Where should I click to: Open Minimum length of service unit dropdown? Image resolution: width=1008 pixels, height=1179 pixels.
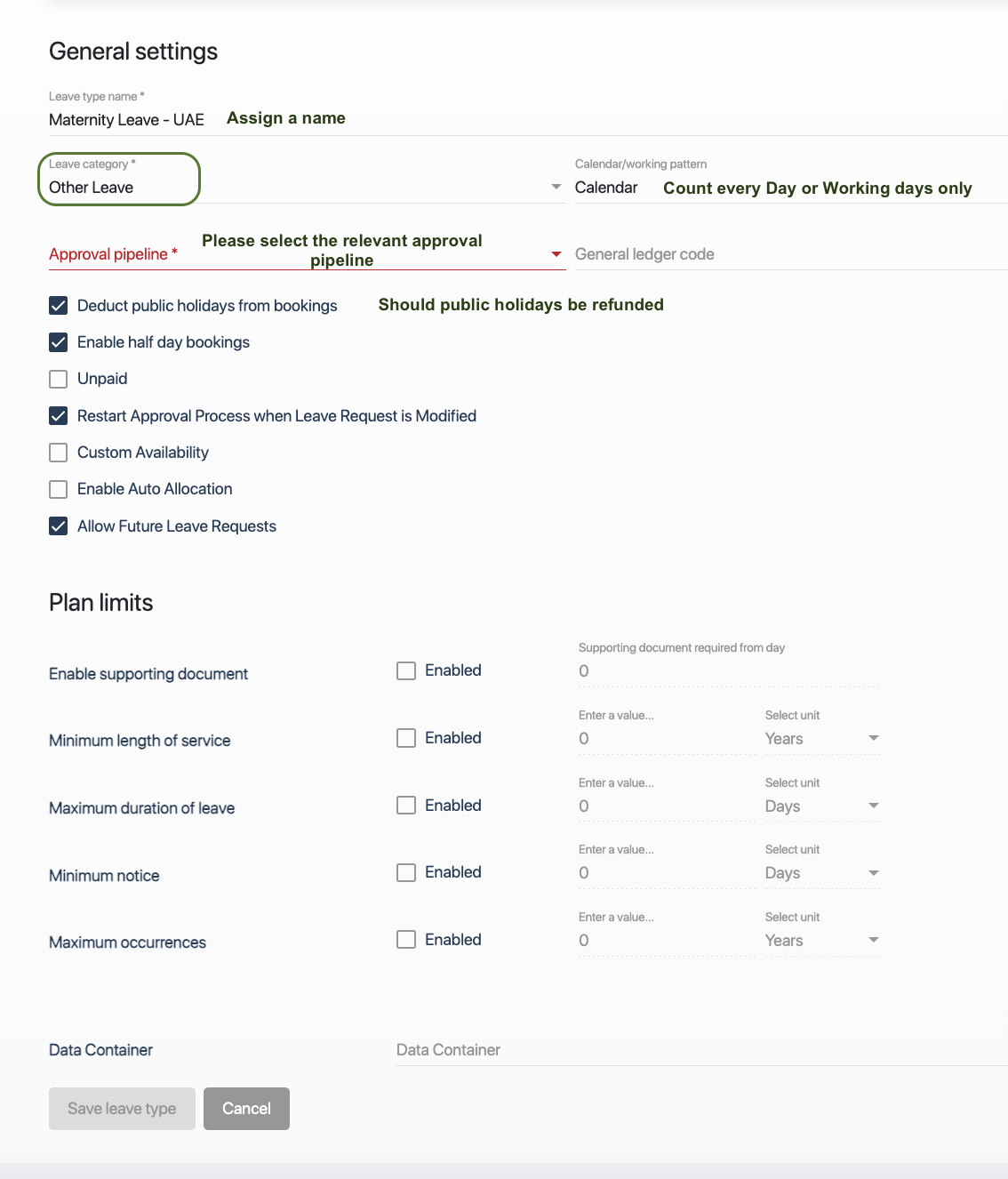coord(873,739)
